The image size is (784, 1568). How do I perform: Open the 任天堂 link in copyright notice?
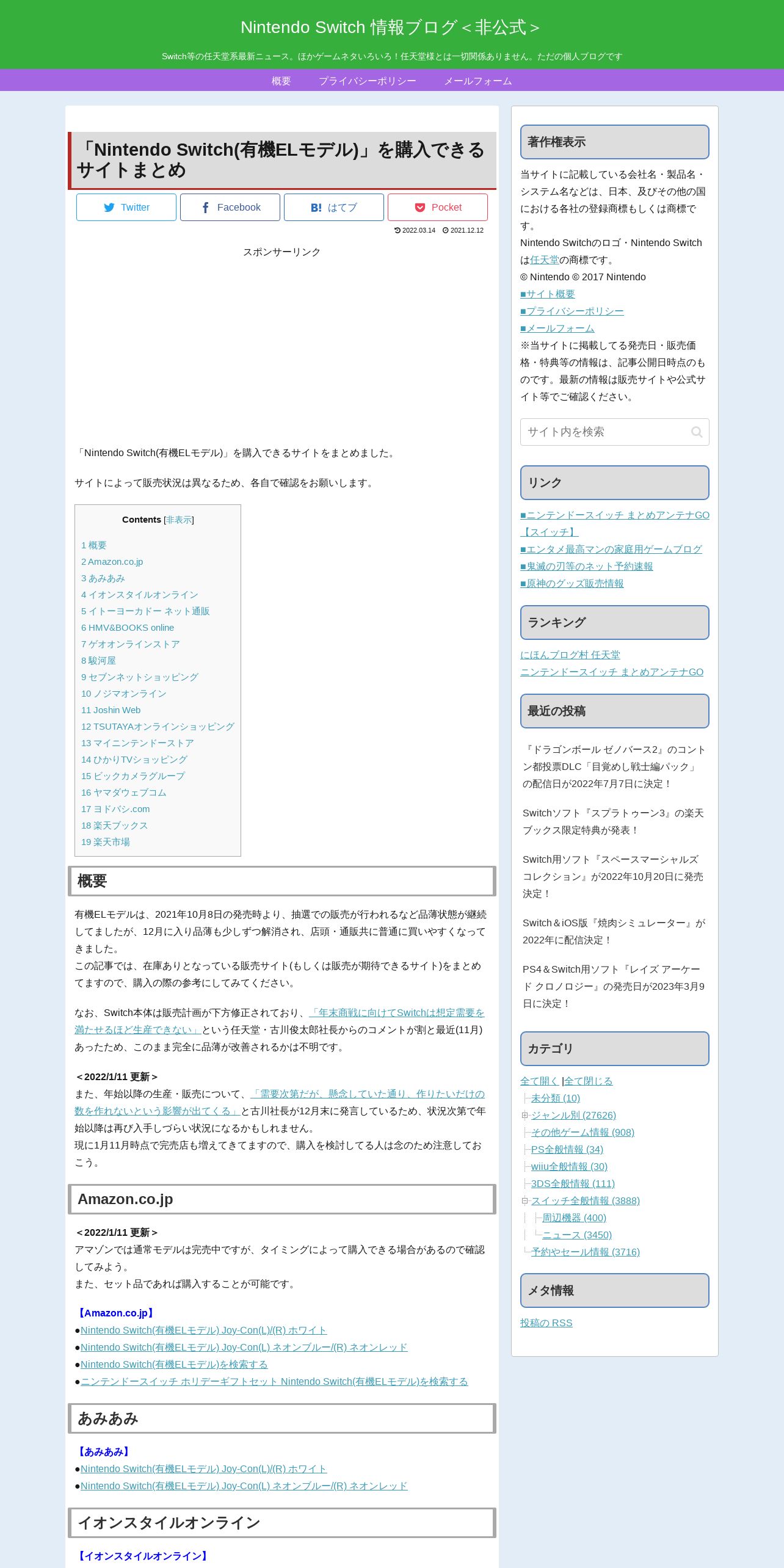click(545, 260)
